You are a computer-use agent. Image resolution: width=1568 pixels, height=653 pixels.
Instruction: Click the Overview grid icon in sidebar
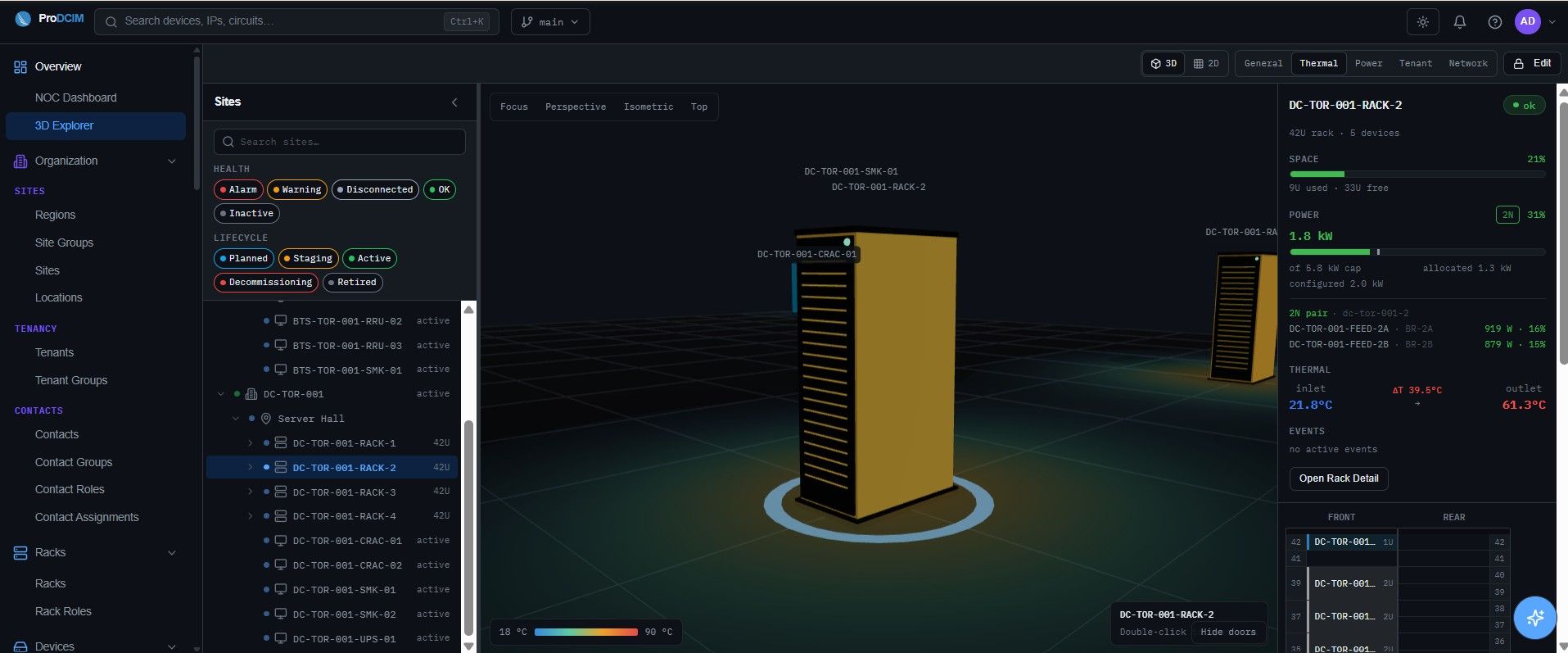coord(20,67)
